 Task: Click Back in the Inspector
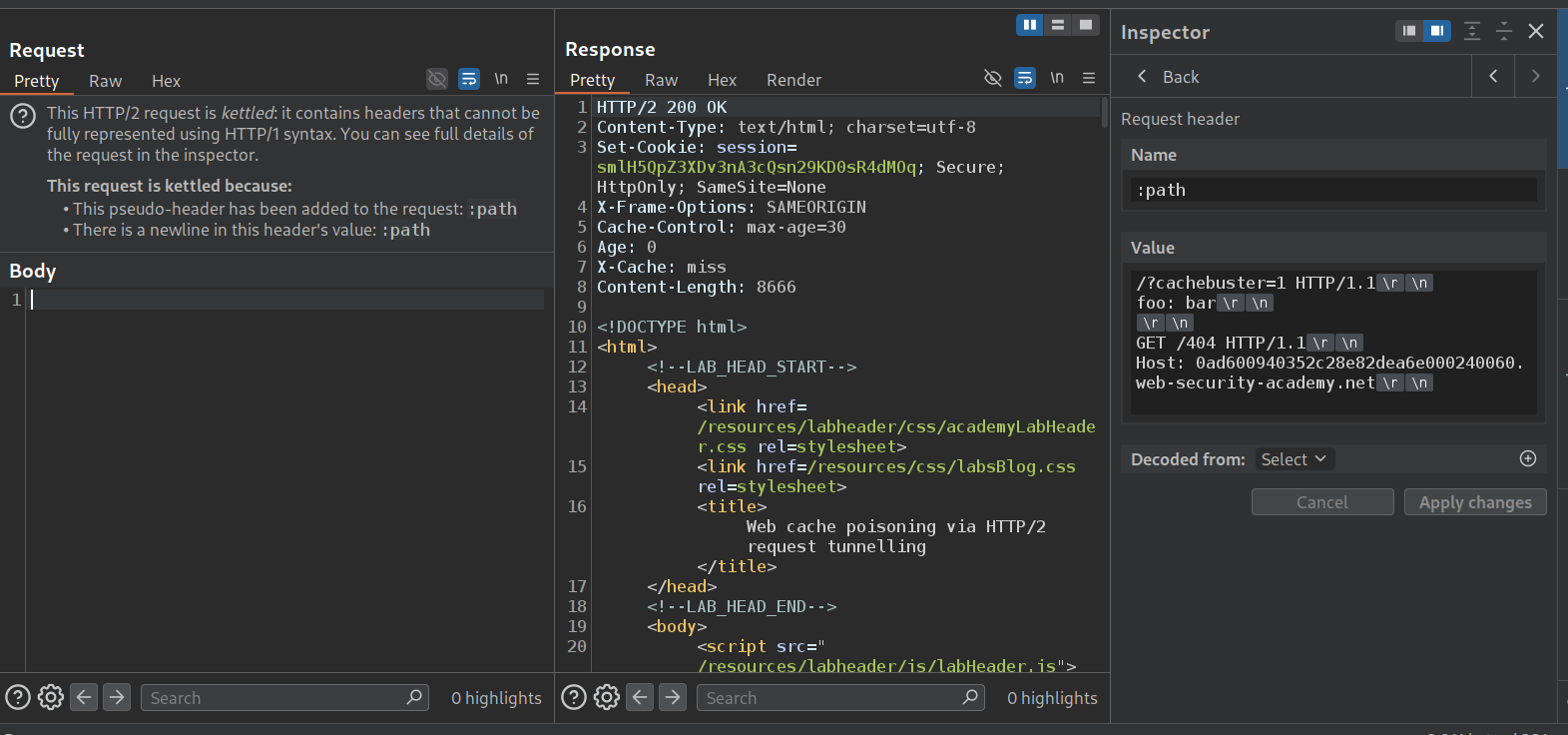click(1169, 77)
